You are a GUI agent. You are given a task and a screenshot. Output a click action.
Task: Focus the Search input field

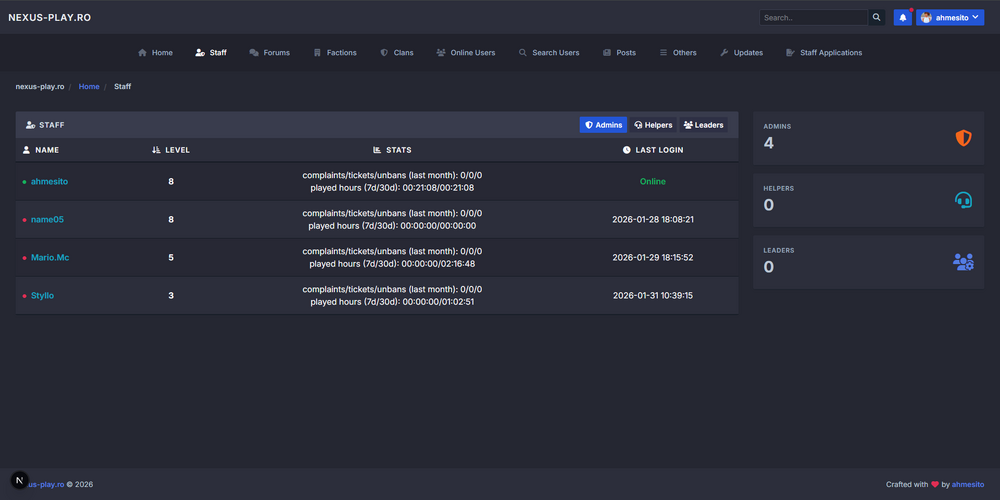[x=814, y=18]
